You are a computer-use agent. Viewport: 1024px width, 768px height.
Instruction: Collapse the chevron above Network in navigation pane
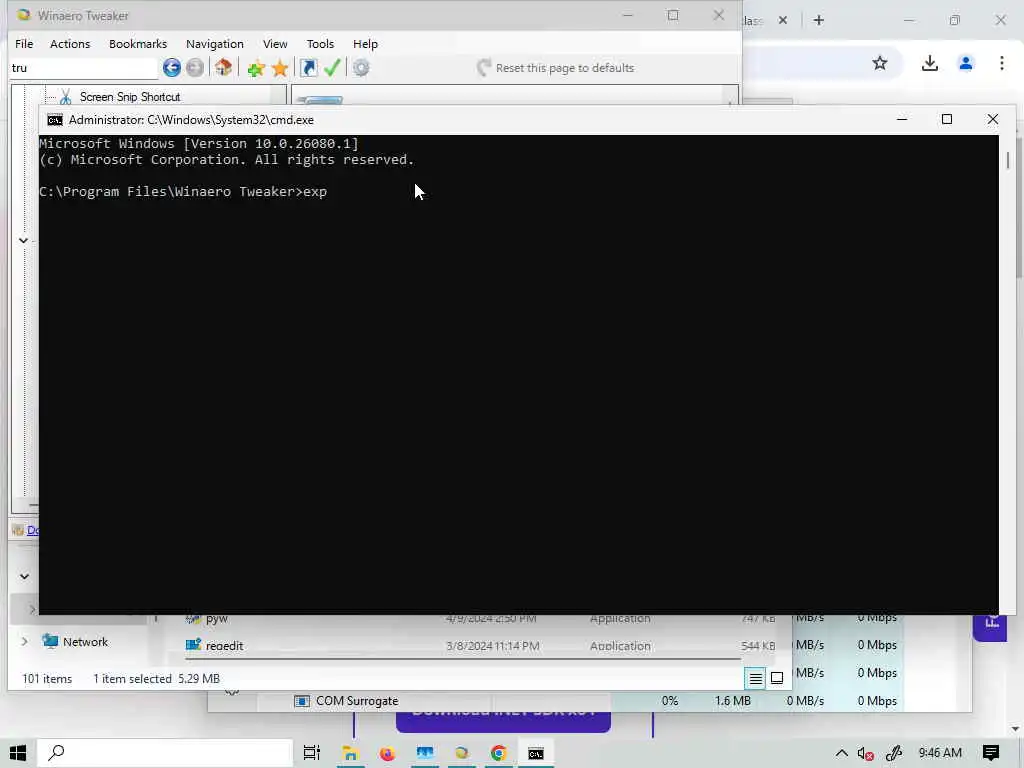(24, 577)
